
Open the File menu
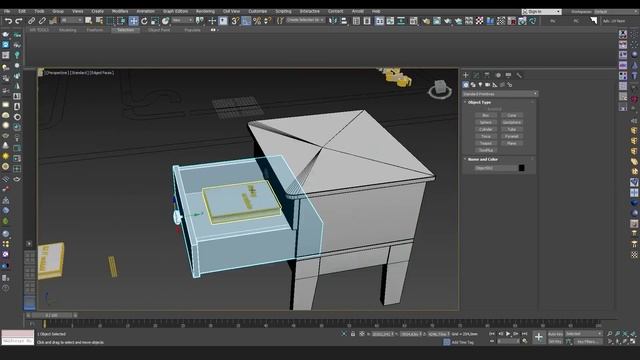(x=7, y=11)
